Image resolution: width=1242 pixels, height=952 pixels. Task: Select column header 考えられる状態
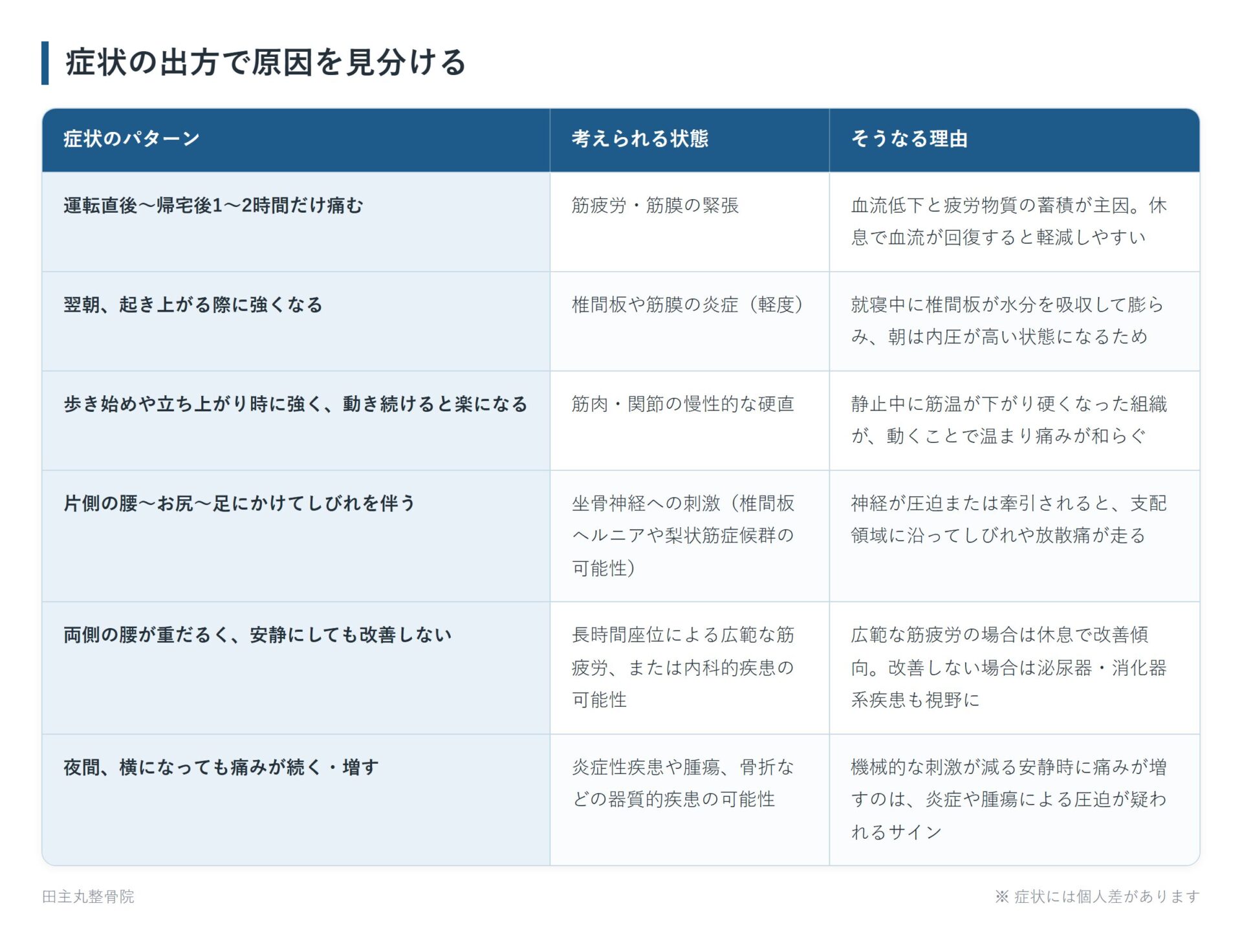690,140
